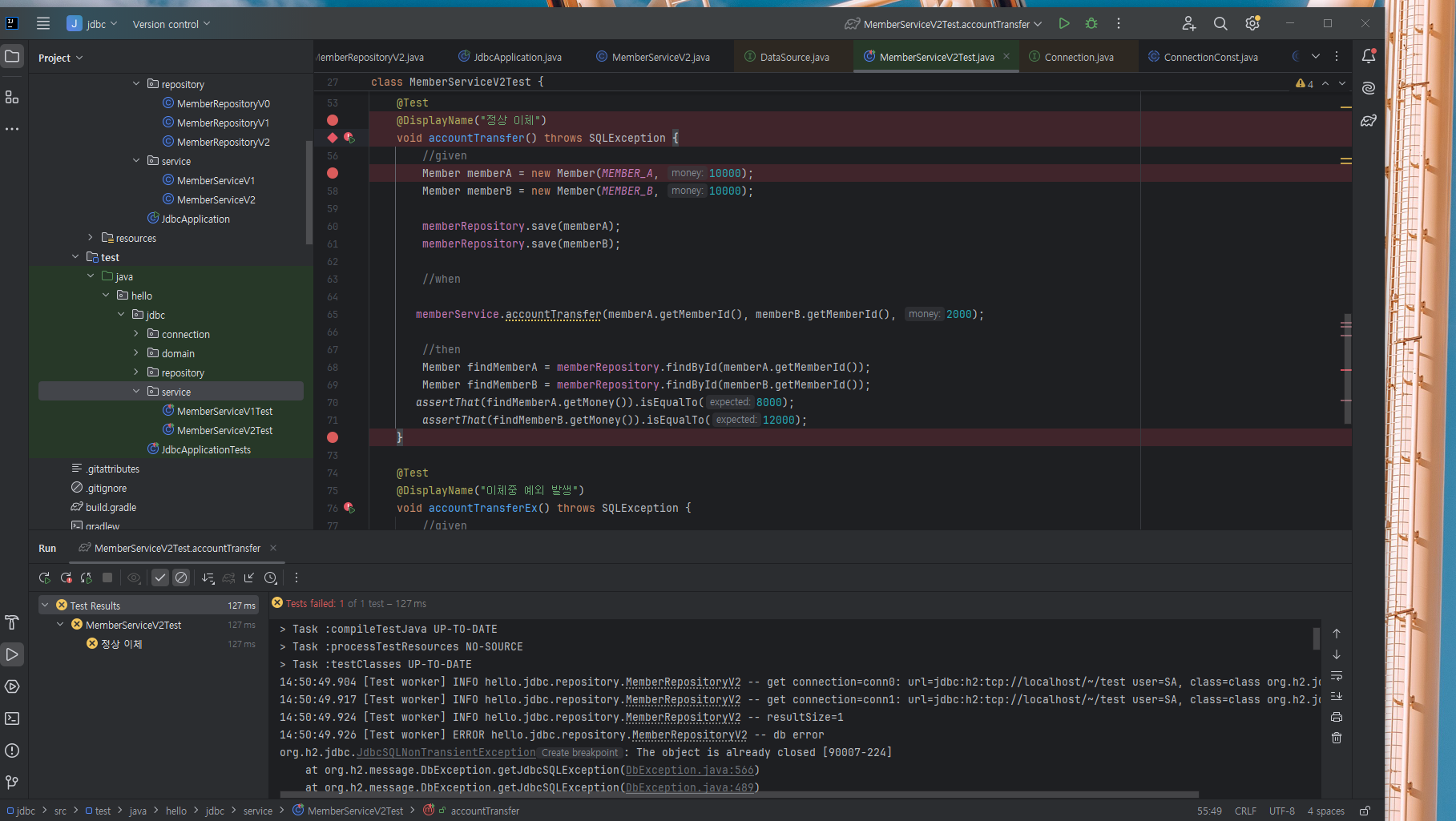
Task: Open Git version control tool window
Action: click(x=12, y=782)
